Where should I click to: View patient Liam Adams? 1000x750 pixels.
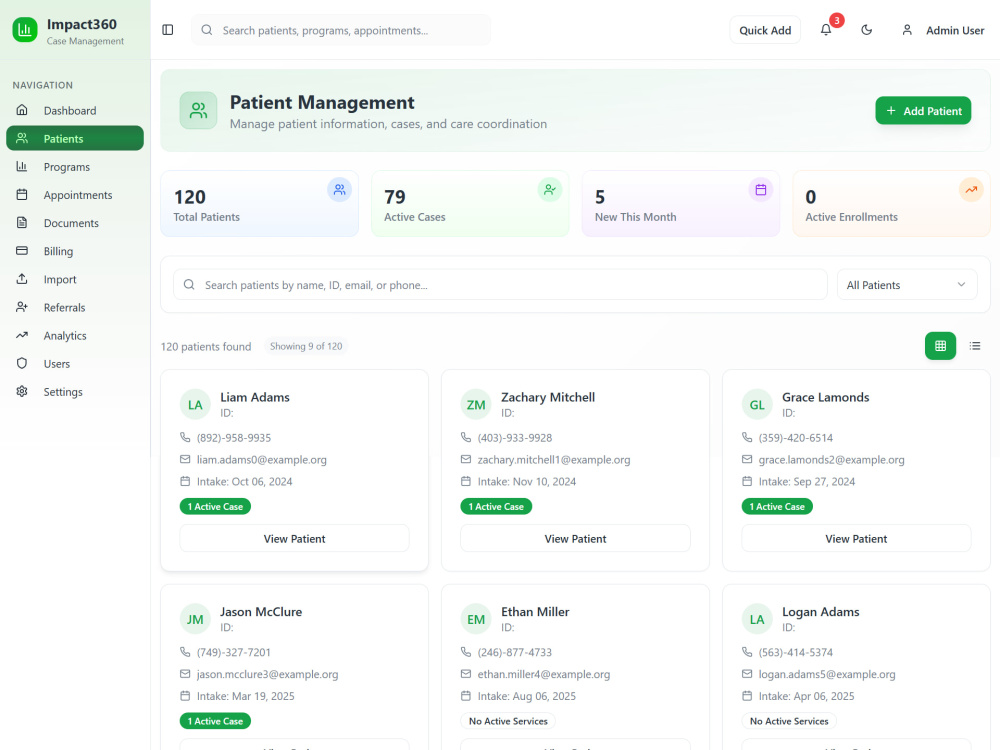[294, 538]
